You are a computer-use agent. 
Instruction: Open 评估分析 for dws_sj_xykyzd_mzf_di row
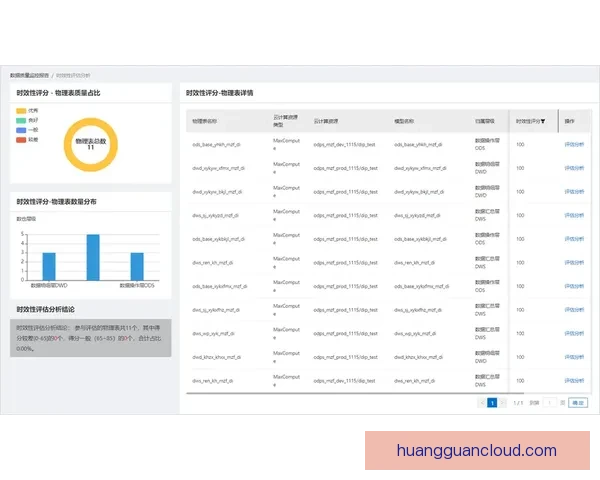[575, 215]
